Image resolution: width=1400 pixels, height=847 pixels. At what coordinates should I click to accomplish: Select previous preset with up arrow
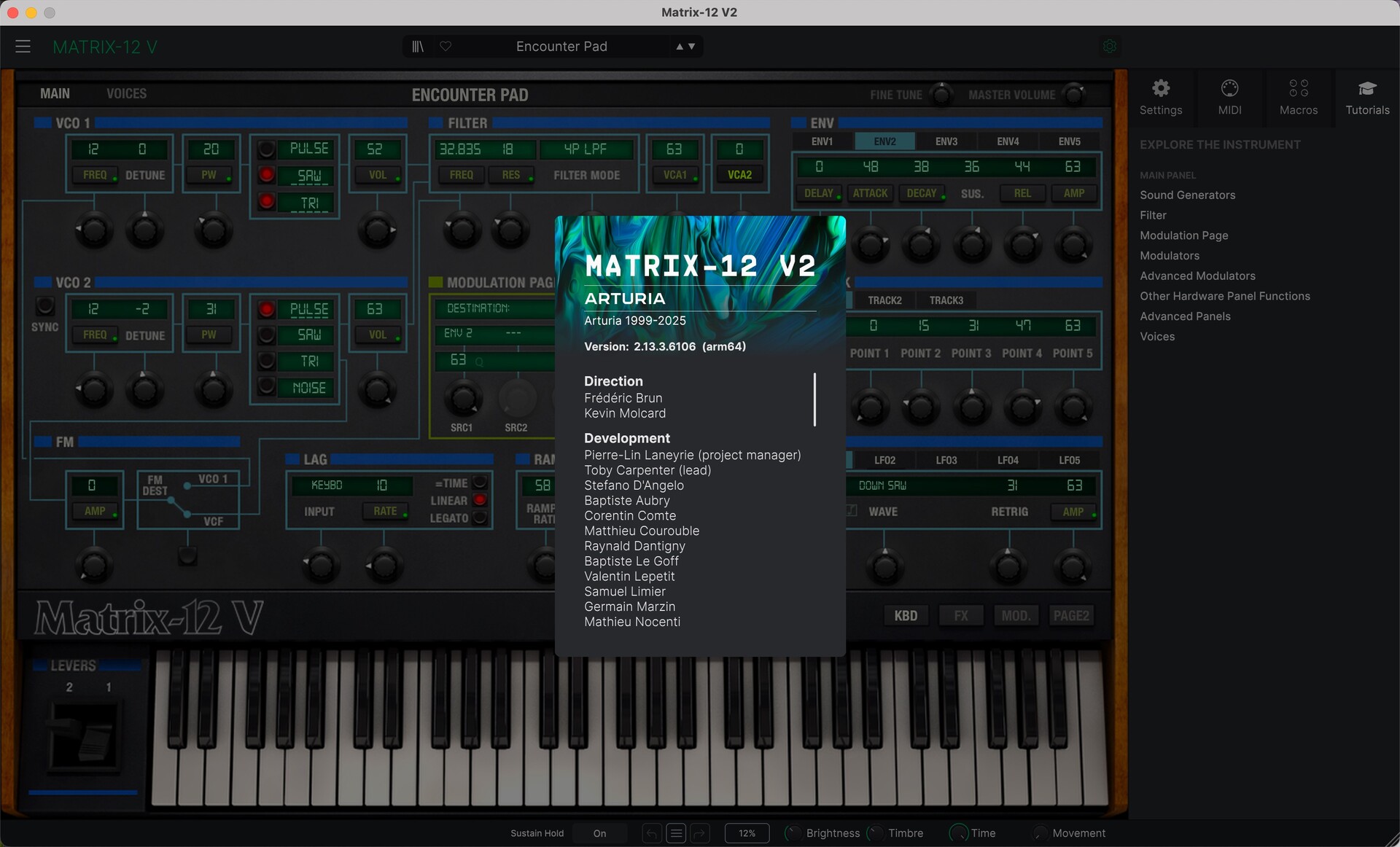click(x=680, y=47)
